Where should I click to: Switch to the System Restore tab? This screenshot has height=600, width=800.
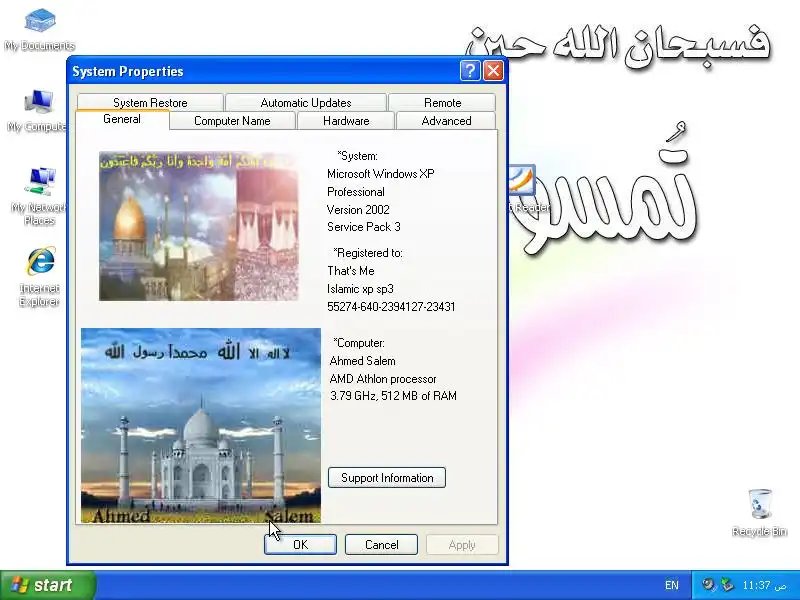[x=150, y=103]
